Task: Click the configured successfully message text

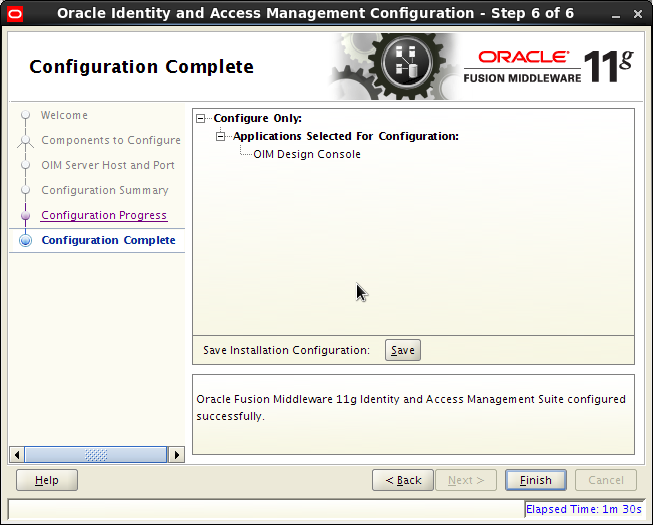Action: click(411, 408)
